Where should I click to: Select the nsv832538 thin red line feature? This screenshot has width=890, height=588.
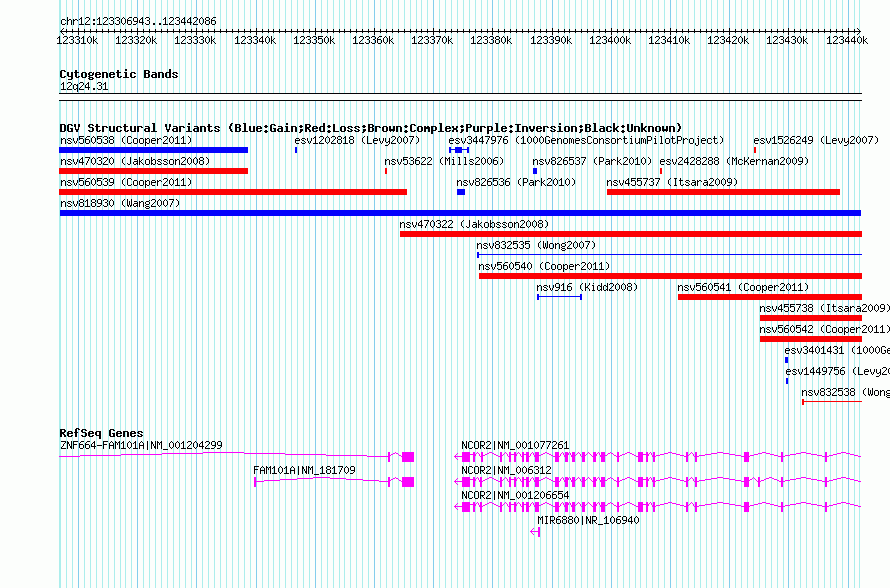point(832,402)
